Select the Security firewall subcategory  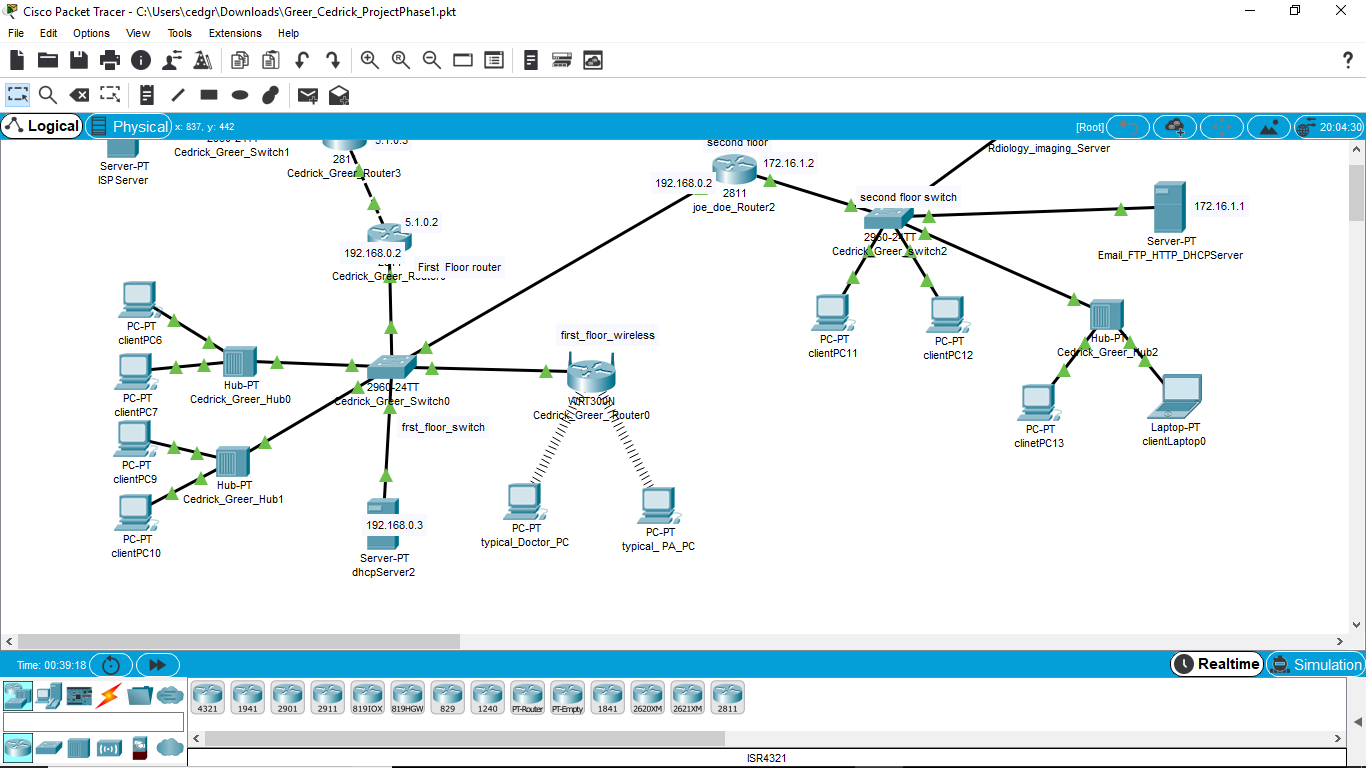click(140, 747)
